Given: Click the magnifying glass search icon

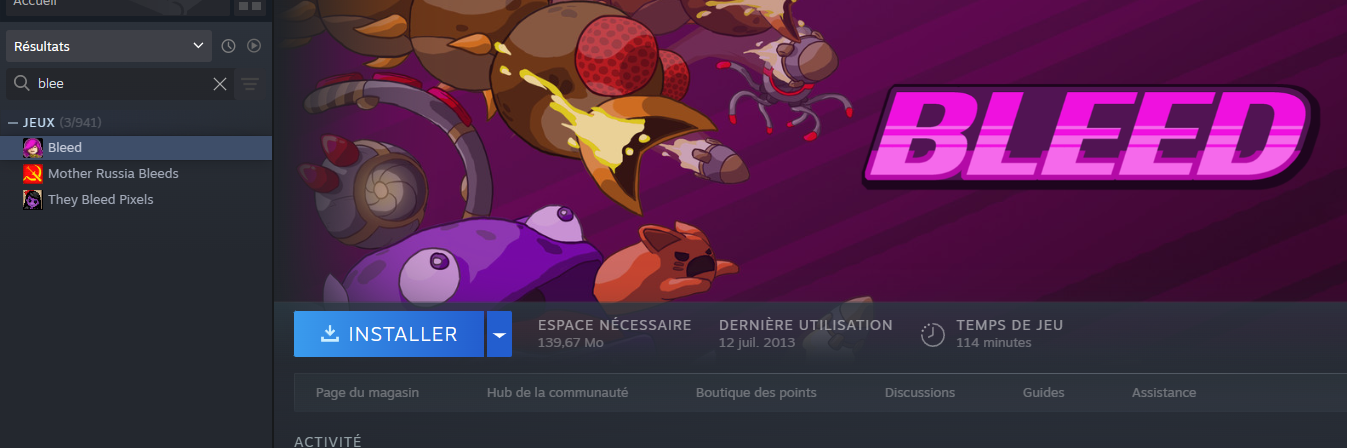Looking at the screenshot, I should coord(21,84).
